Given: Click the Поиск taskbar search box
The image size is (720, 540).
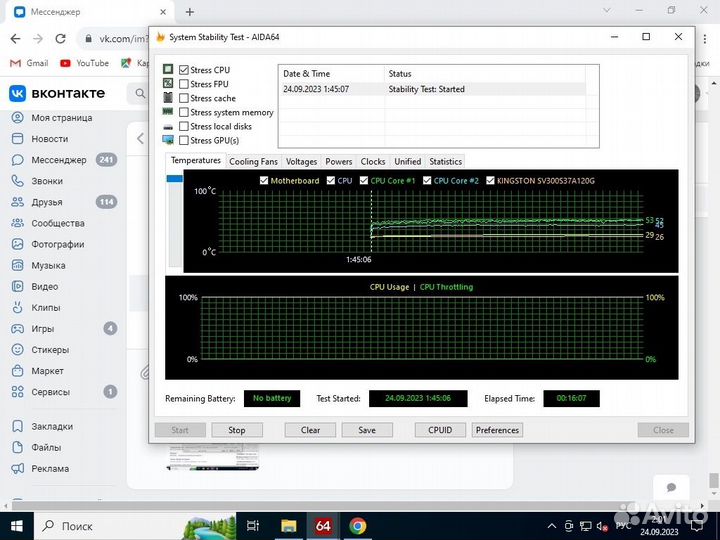Looking at the screenshot, I should point(135,526).
